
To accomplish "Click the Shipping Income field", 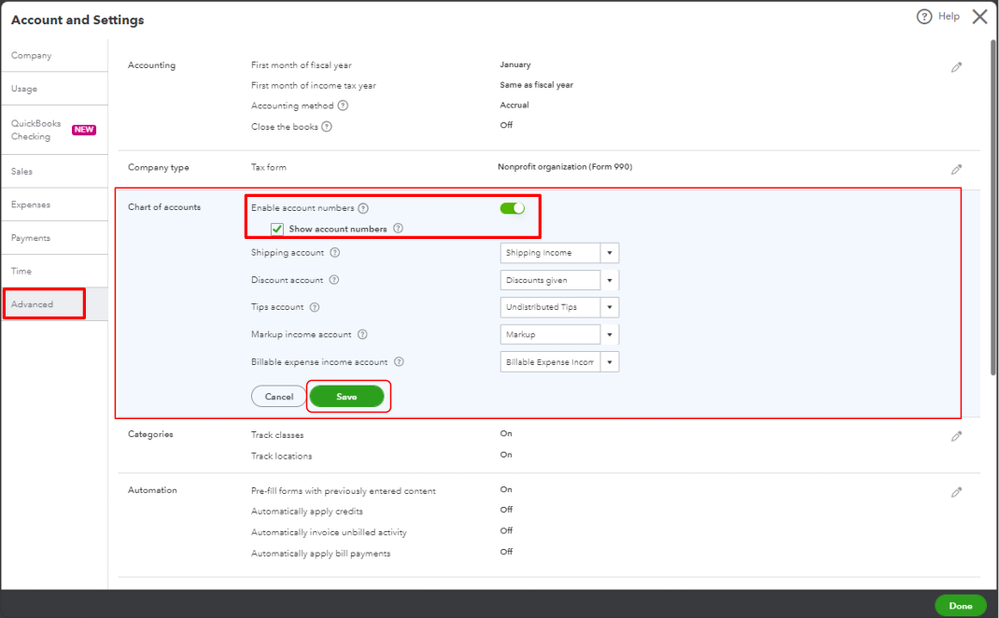I will 550,253.
